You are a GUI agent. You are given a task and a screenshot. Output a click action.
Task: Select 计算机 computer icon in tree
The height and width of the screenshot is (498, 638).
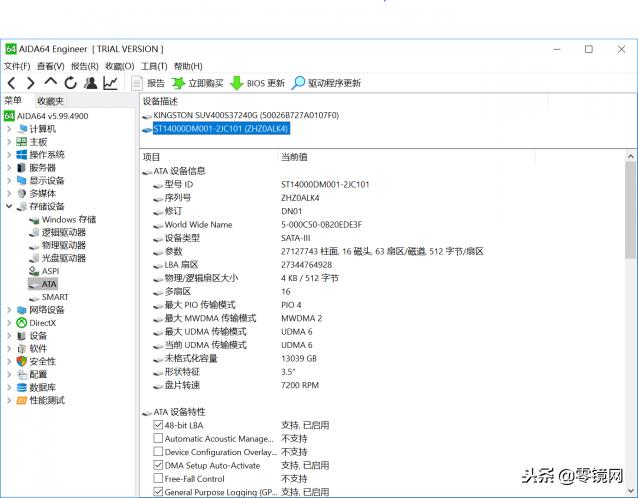22,129
